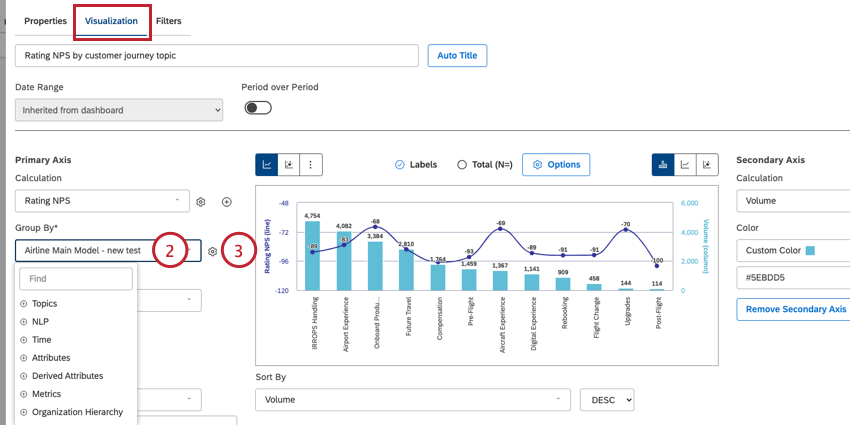
Task: Open the Date Range dropdown
Action: tap(119, 110)
